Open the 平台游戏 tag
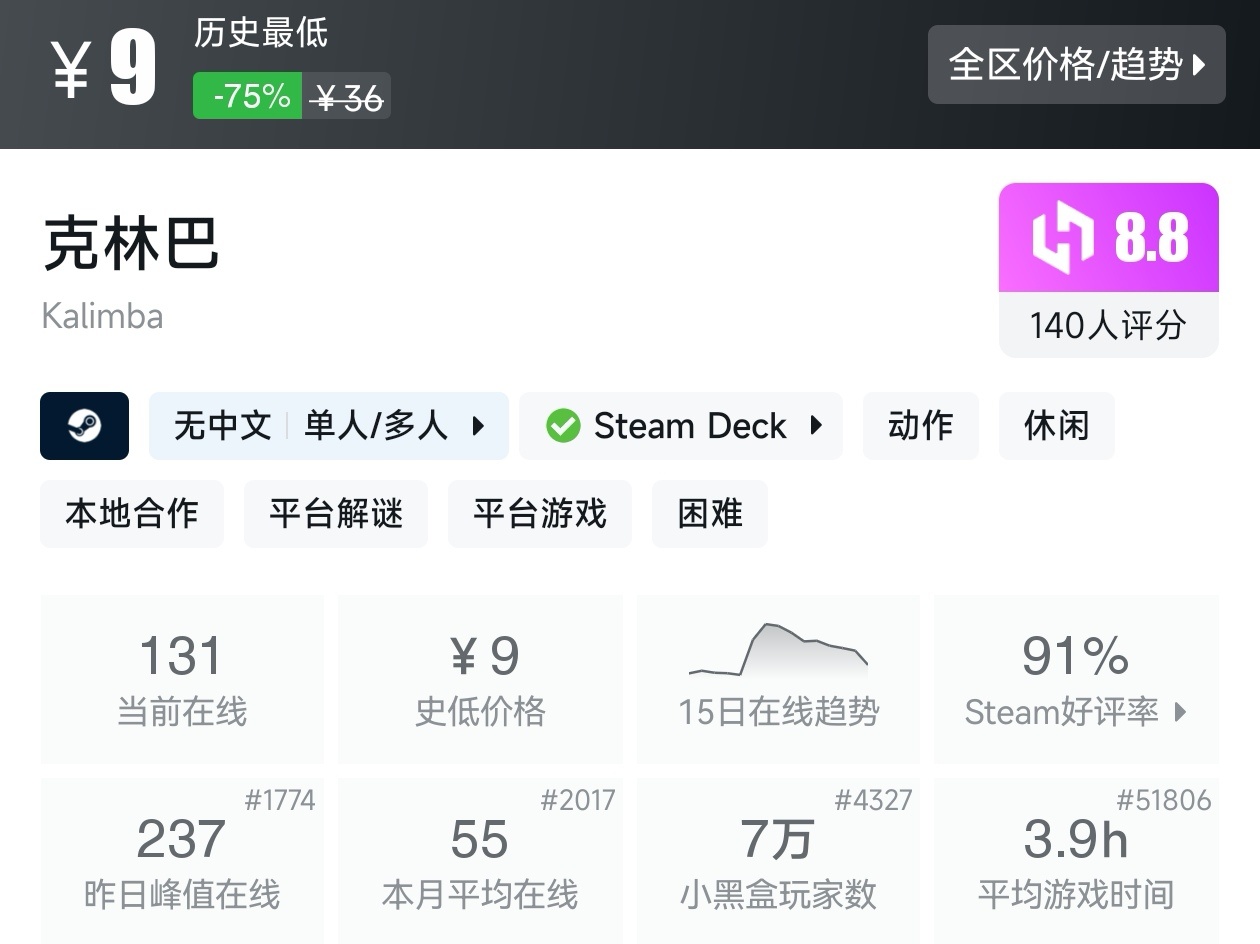The height and width of the screenshot is (944, 1260). pyautogui.click(x=540, y=514)
